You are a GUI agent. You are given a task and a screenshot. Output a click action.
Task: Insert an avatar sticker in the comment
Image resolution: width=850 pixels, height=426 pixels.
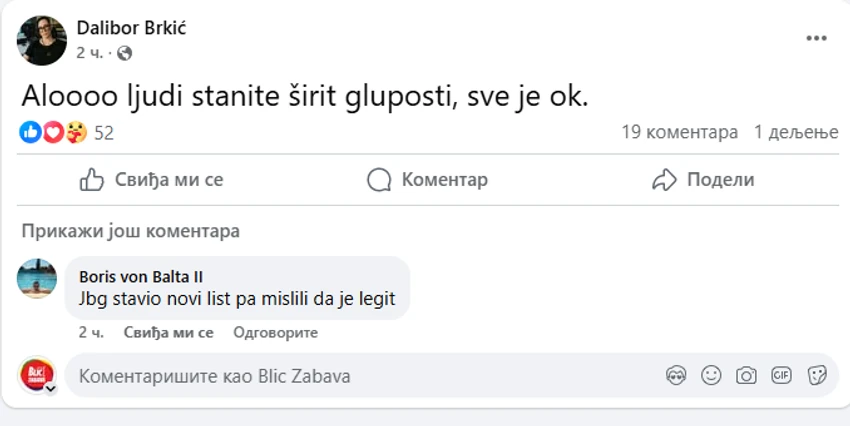pos(676,376)
